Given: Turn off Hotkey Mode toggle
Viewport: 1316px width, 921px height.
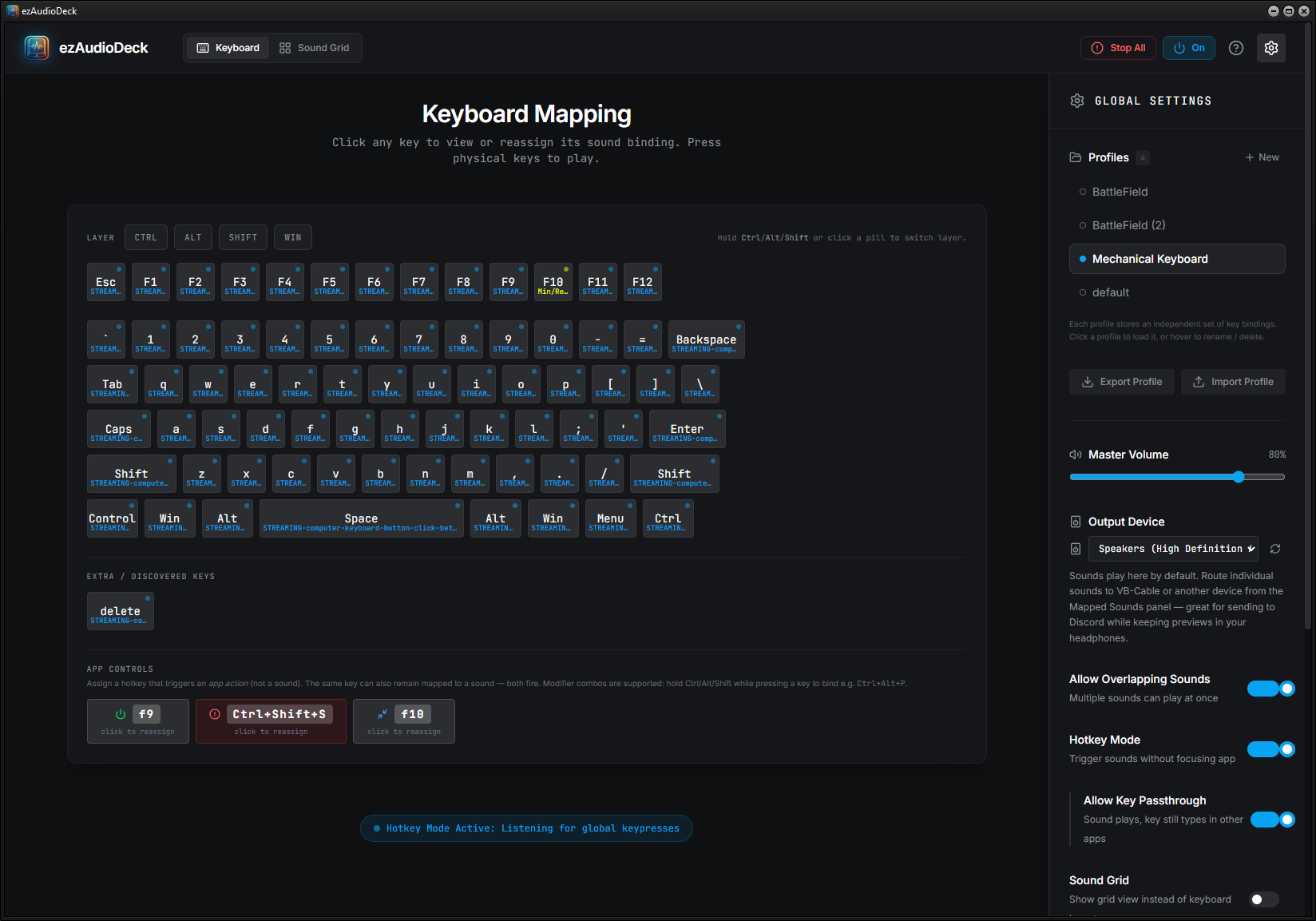Looking at the screenshot, I should (x=1270, y=749).
